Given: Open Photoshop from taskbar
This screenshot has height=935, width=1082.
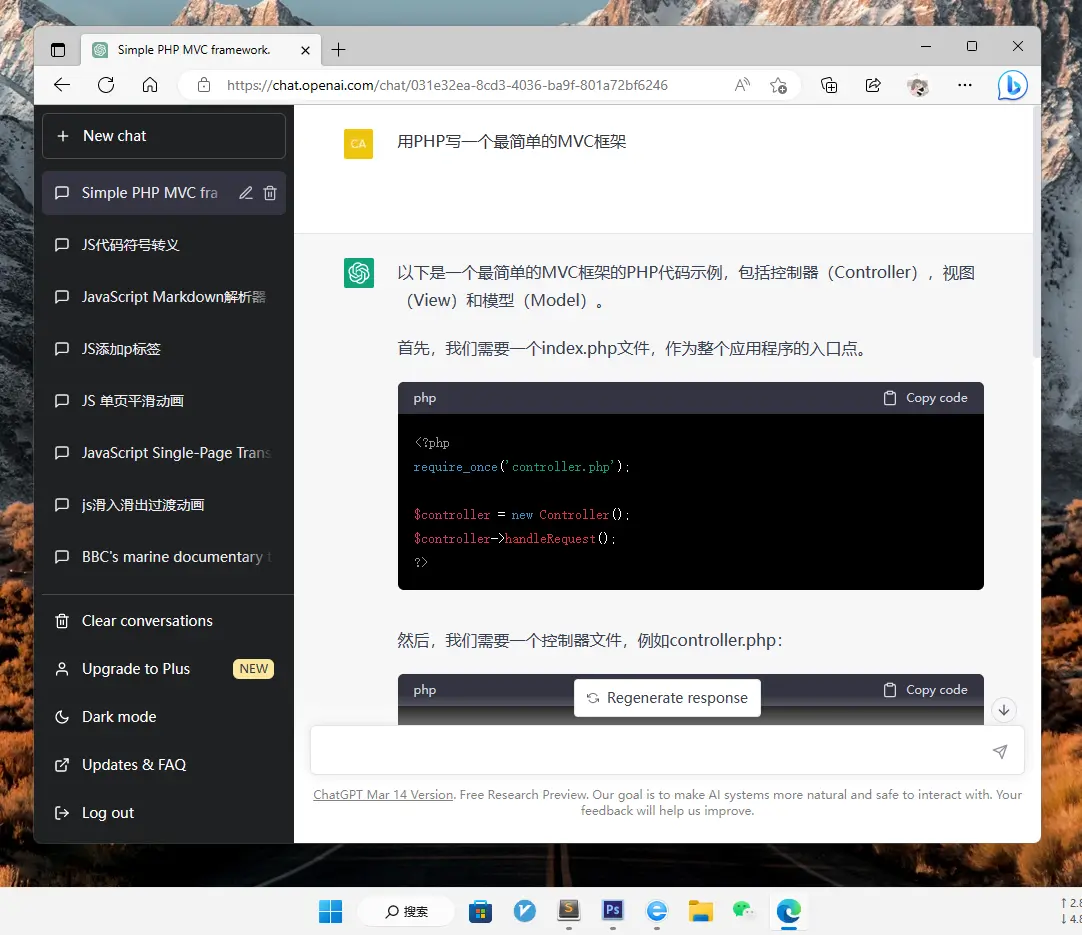Looking at the screenshot, I should point(613,911).
